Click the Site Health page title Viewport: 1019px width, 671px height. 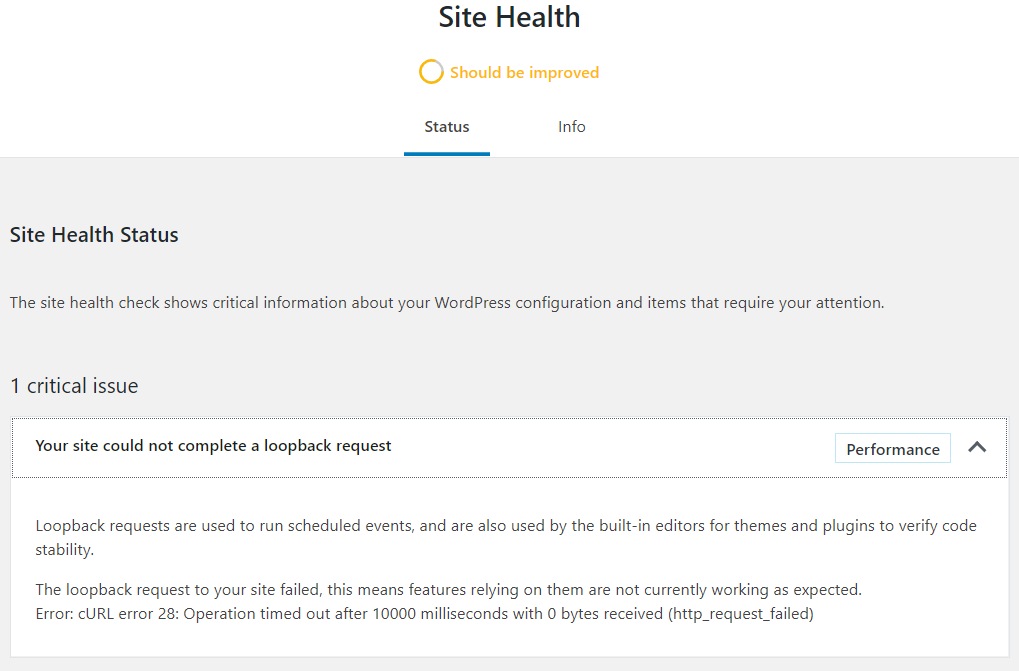pos(509,17)
